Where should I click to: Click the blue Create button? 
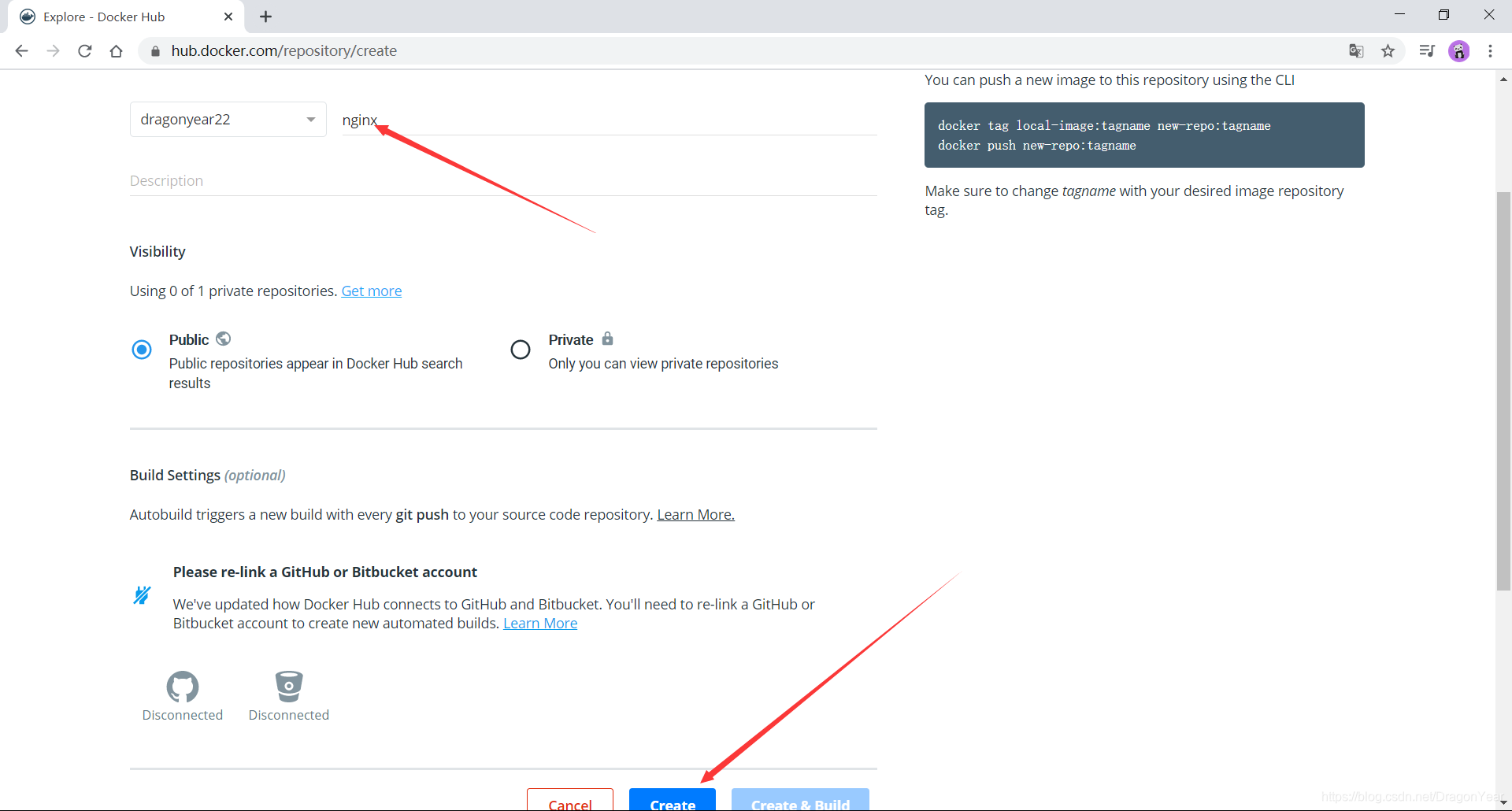[673, 800]
